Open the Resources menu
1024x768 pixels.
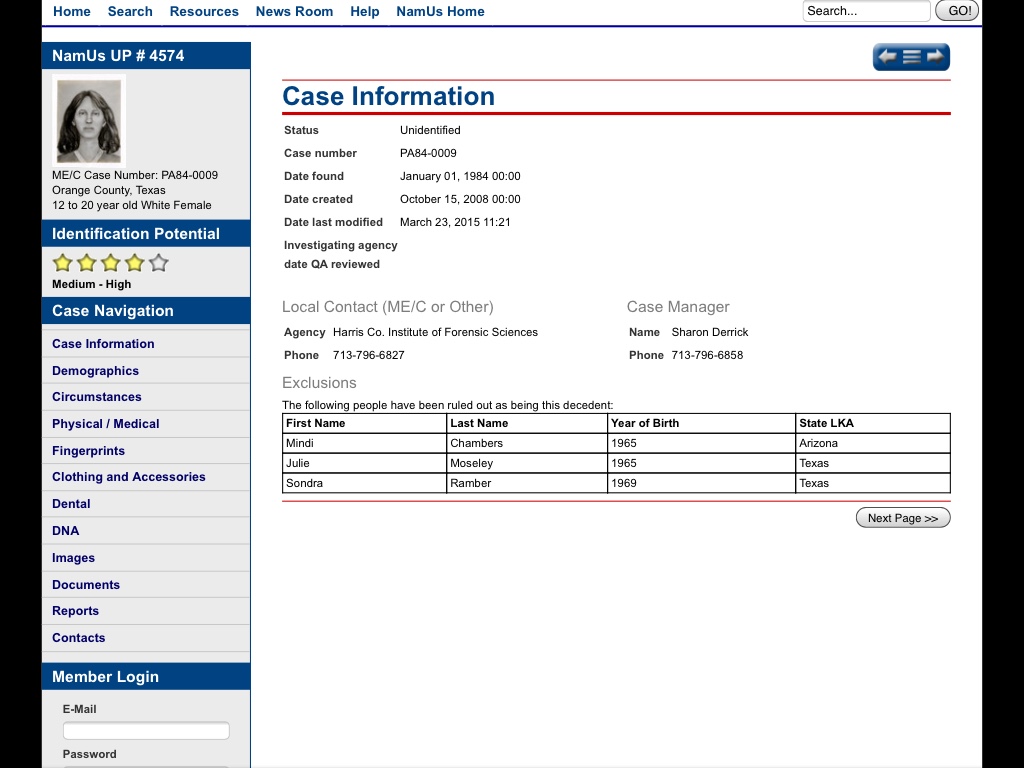[x=204, y=11]
